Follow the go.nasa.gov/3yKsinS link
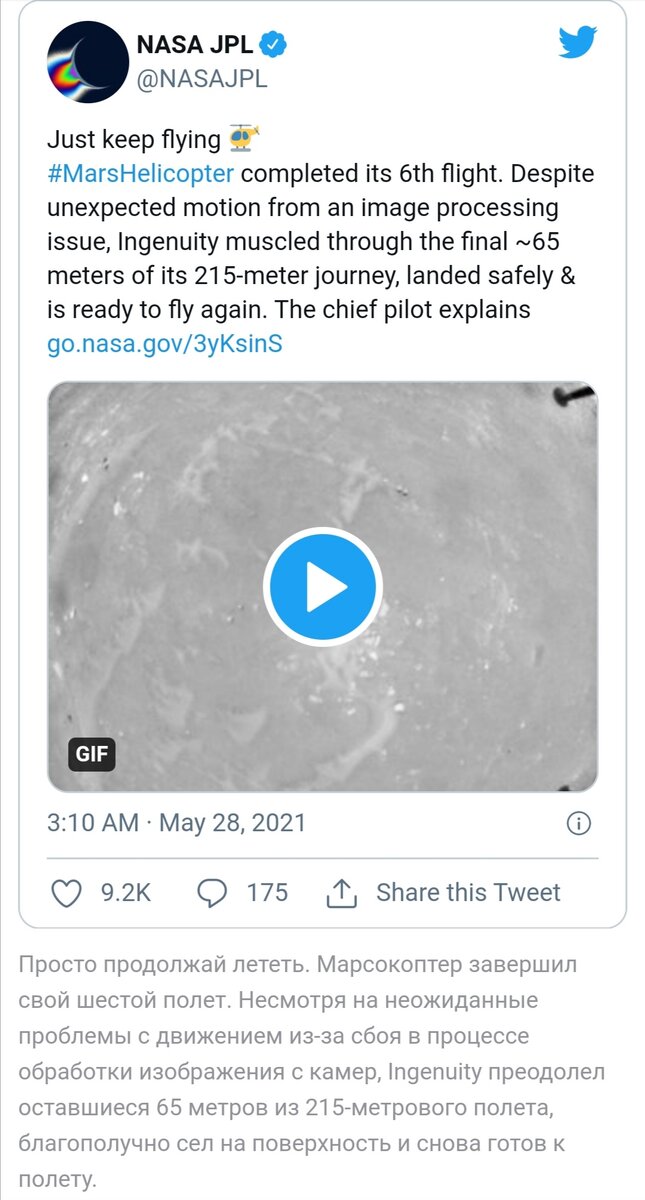The width and height of the screenshot is (645, 1200). 165,345
